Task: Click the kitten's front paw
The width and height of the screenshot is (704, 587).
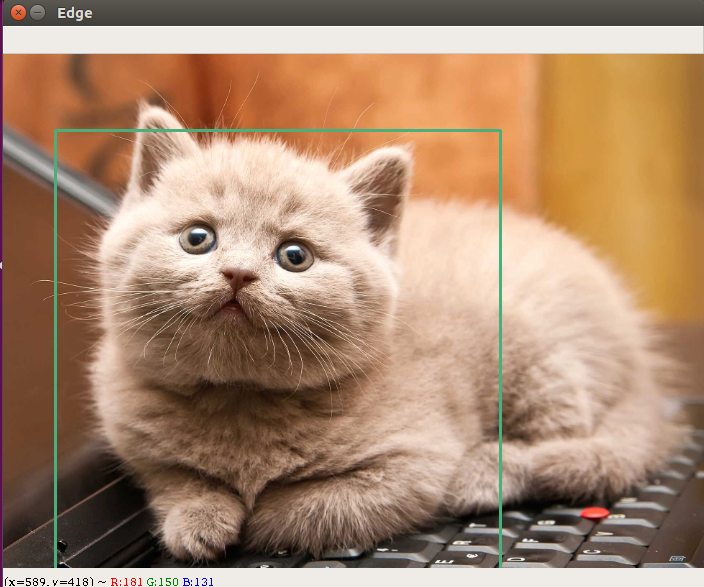Action: [200, 525]
